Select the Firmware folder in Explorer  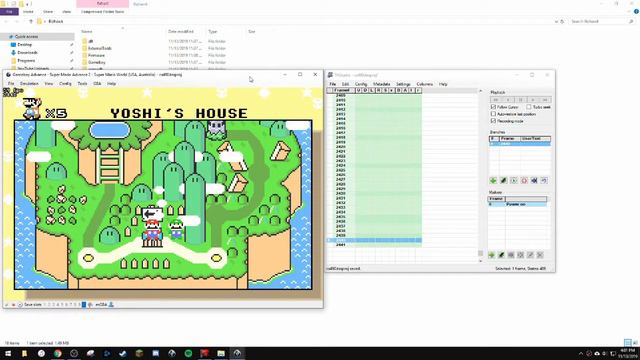click(x=96, y=55)
